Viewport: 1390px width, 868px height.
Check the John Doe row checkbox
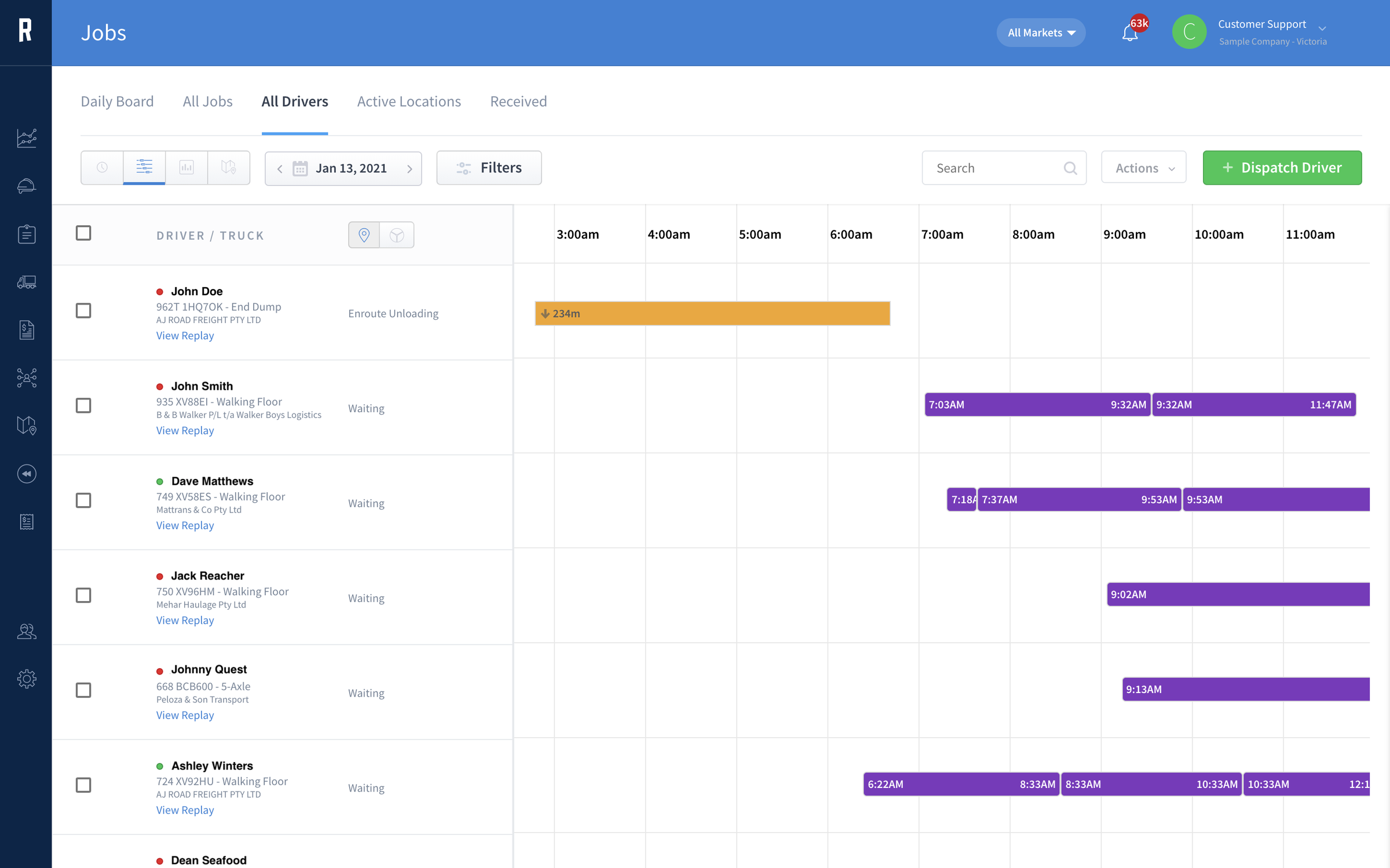(83, 310)
